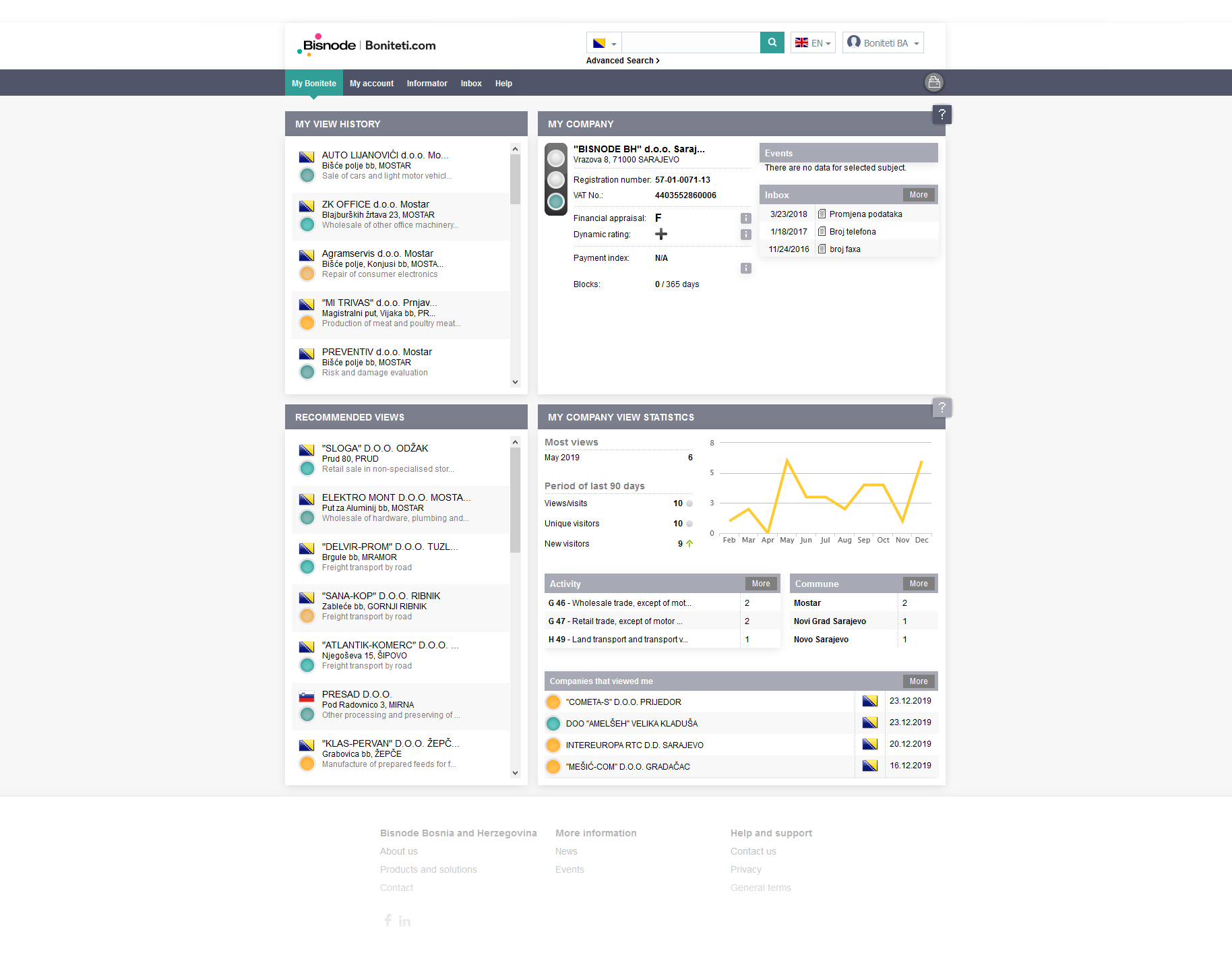The image size is (1232, 955).
Task: Click rating circle of MEŠIĆ-COM GRADAČAC
Action: [x=553, y=767]
